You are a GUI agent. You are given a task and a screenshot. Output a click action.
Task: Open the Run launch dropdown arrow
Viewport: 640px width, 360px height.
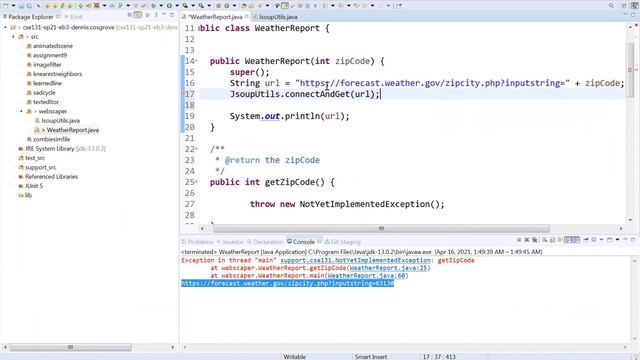coord(177,6)
